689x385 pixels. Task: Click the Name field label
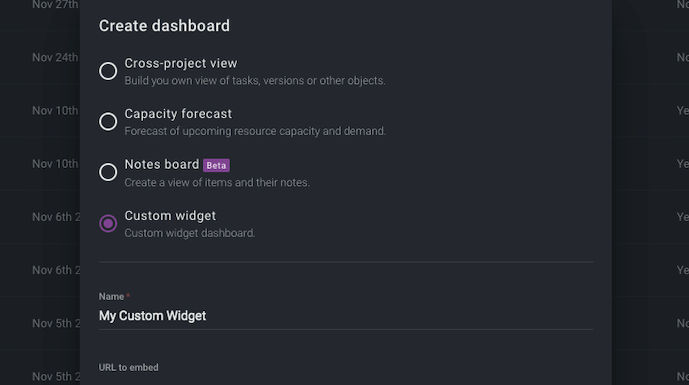pyautogui.click(x=111, y=297)
